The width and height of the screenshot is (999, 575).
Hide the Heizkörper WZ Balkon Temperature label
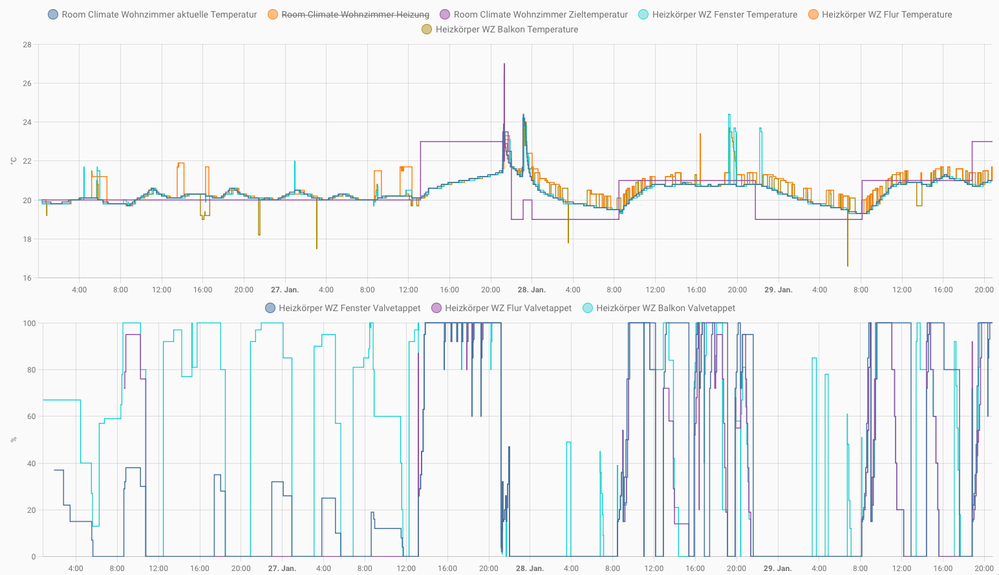click(507, 30)
